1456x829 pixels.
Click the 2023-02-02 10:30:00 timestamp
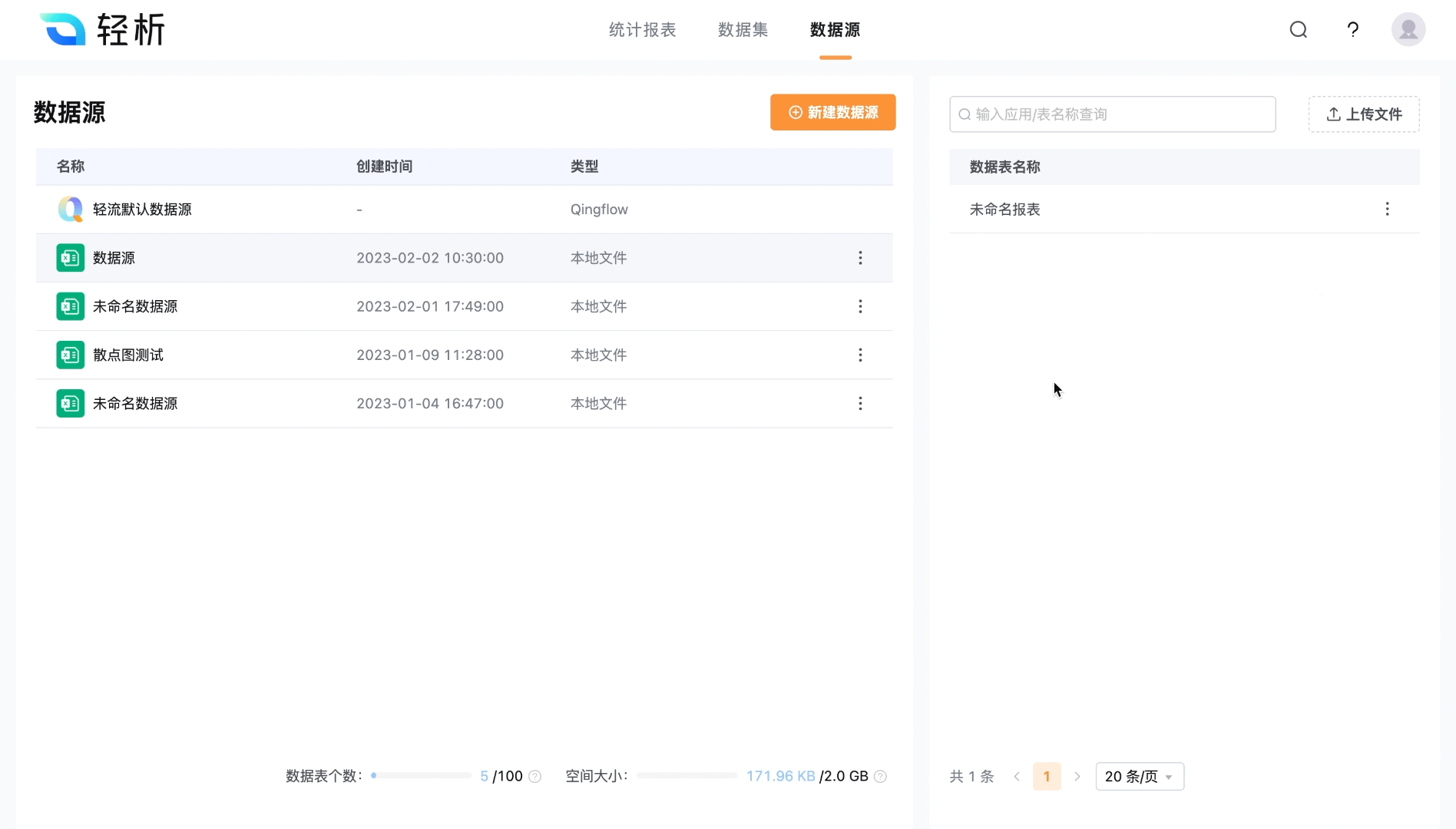click(x=430, y=258)
